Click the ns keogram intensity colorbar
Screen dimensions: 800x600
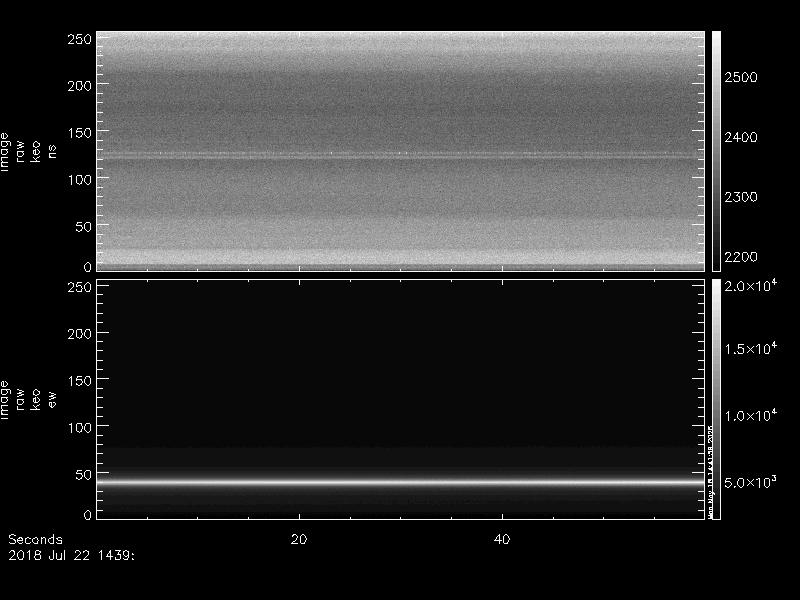pos(716,151)
